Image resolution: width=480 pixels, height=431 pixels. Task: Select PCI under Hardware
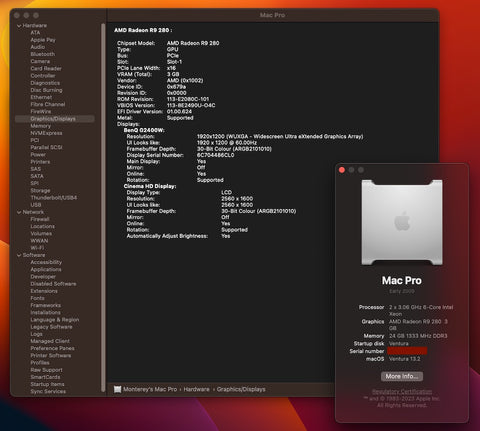point(35,140)
